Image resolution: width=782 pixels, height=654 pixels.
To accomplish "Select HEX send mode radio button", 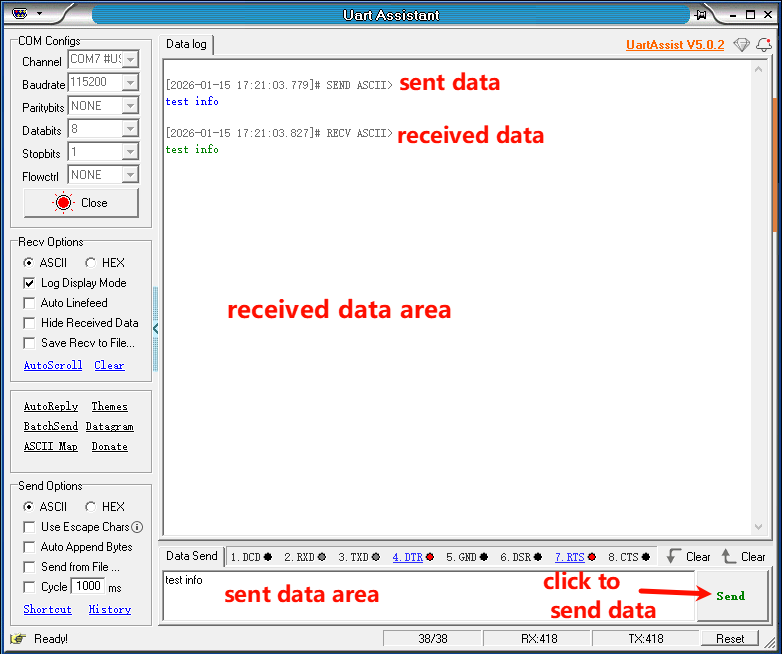I will click(x=90, y=507).
